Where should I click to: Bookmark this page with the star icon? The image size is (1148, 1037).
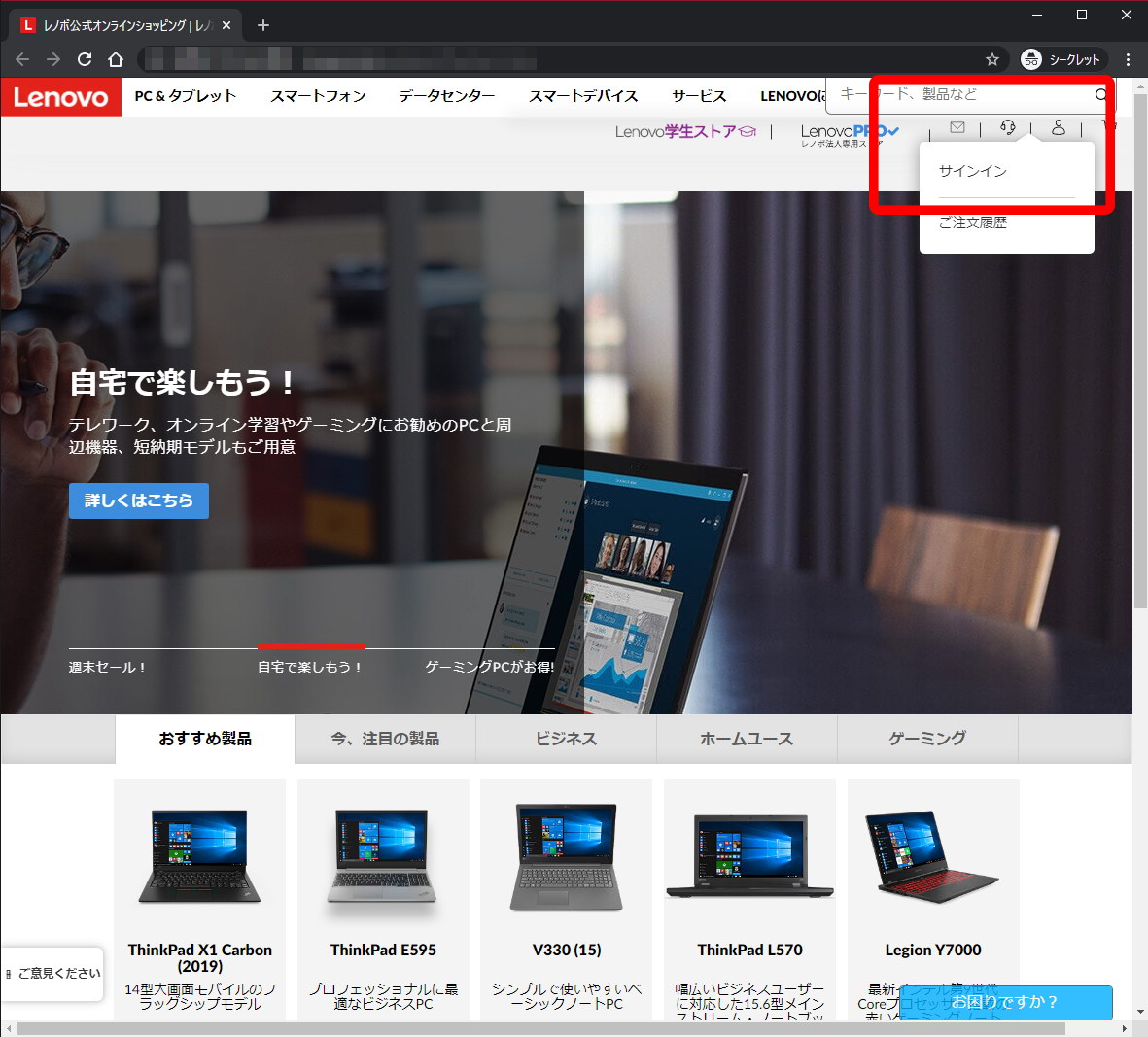[992, 59]
